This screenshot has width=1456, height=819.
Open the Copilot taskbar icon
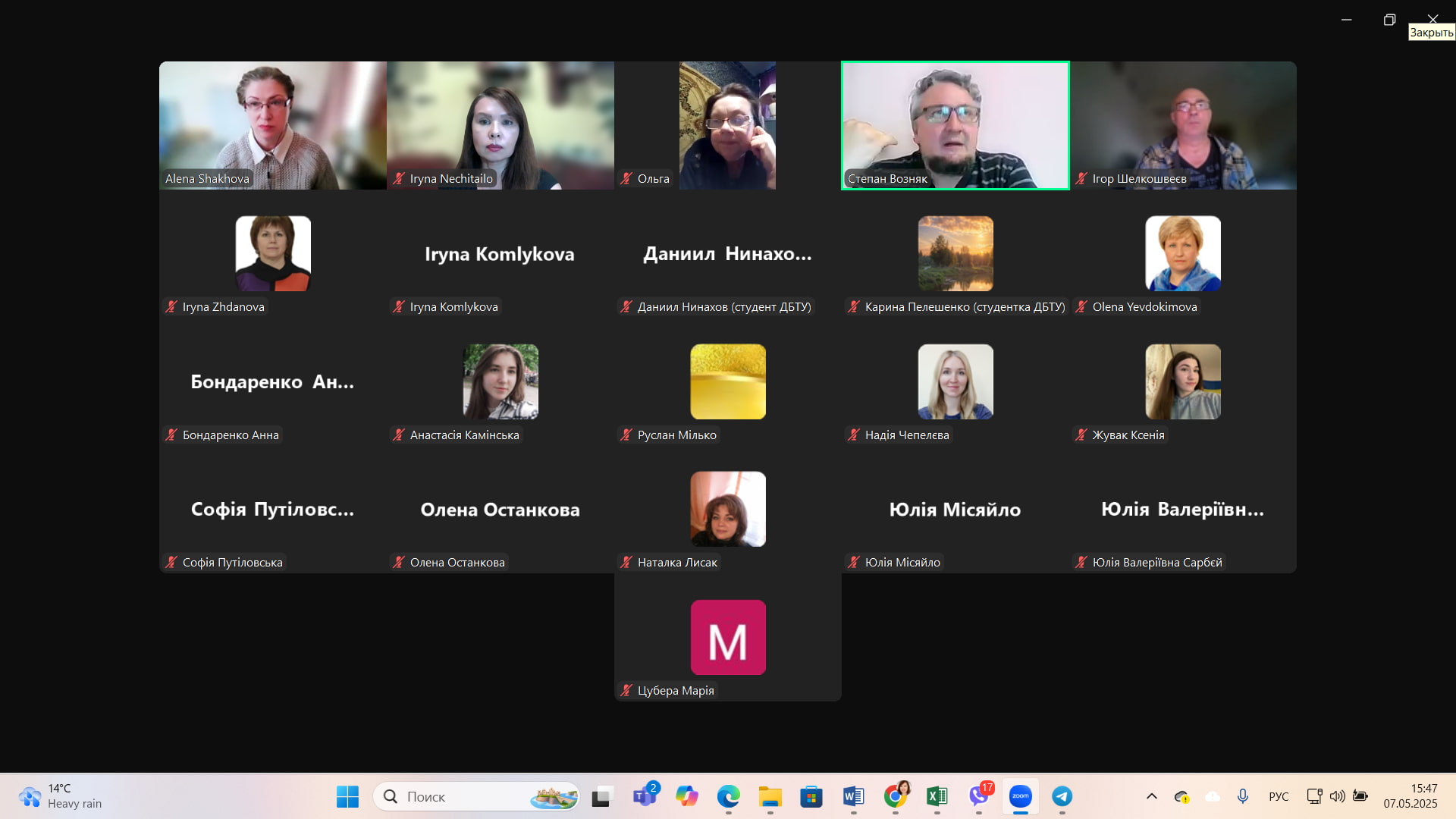[x=686, y=796]
